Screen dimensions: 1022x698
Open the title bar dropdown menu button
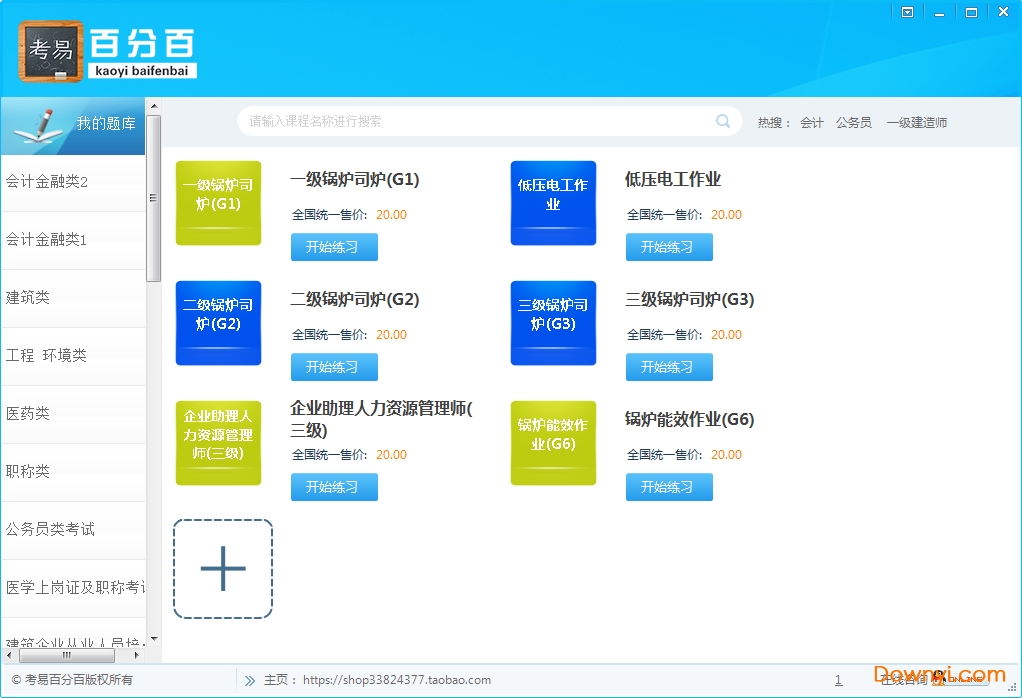click(907, 13)
